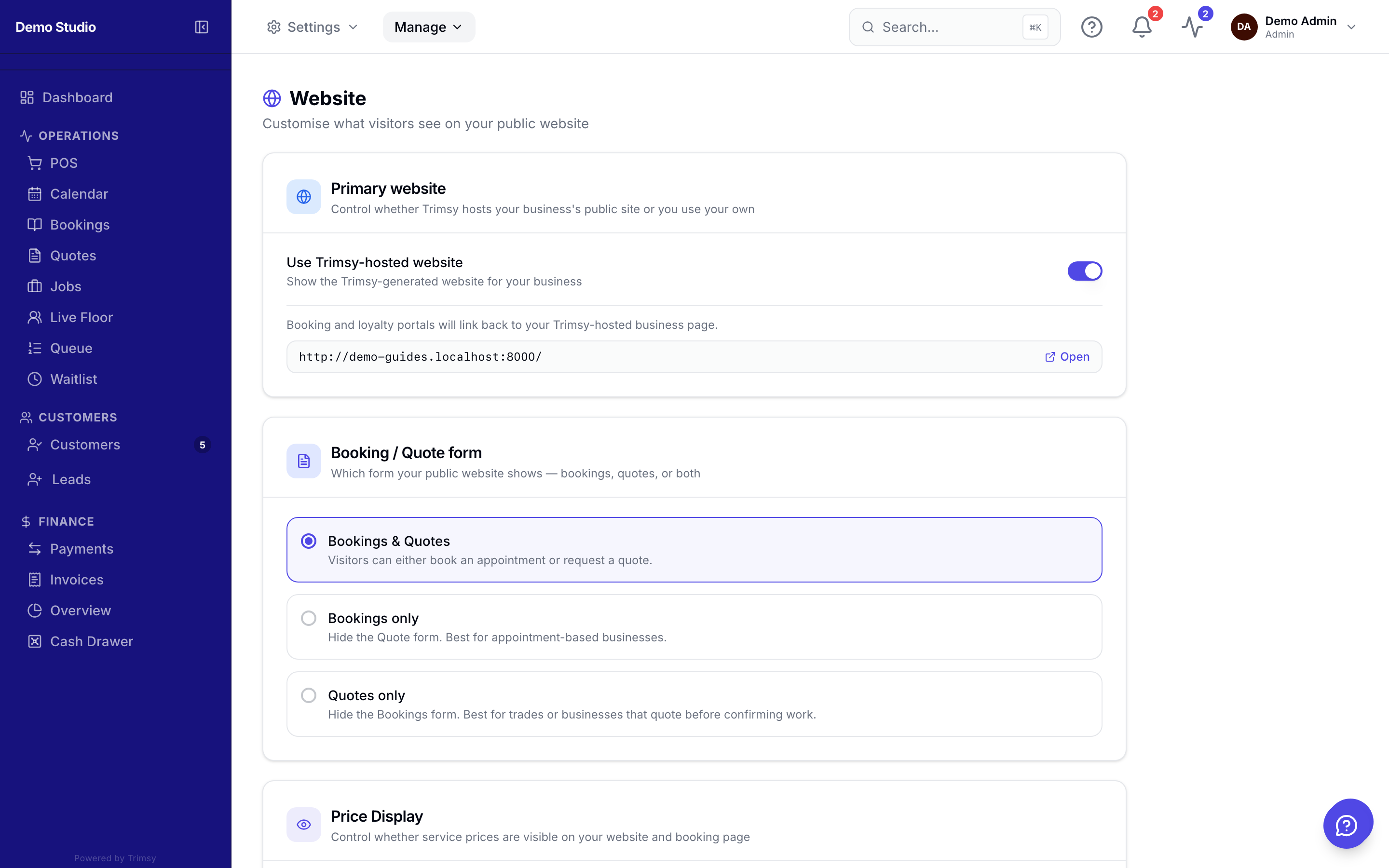Focus the Search input field

(954, 27)
